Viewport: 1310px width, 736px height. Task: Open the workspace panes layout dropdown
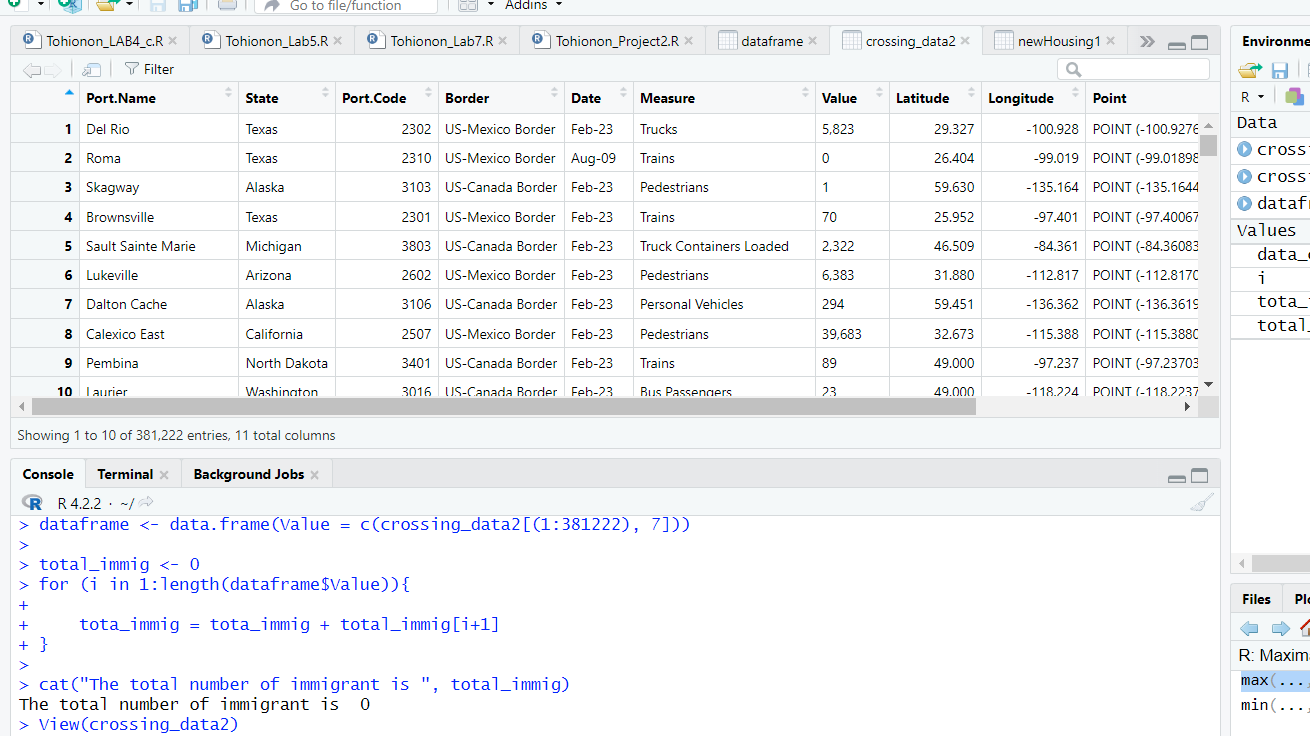tap(475, 5)
